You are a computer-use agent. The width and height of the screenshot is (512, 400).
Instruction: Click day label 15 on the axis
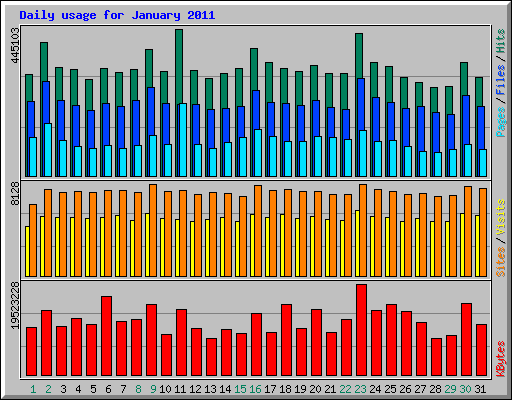click(240, 389)
